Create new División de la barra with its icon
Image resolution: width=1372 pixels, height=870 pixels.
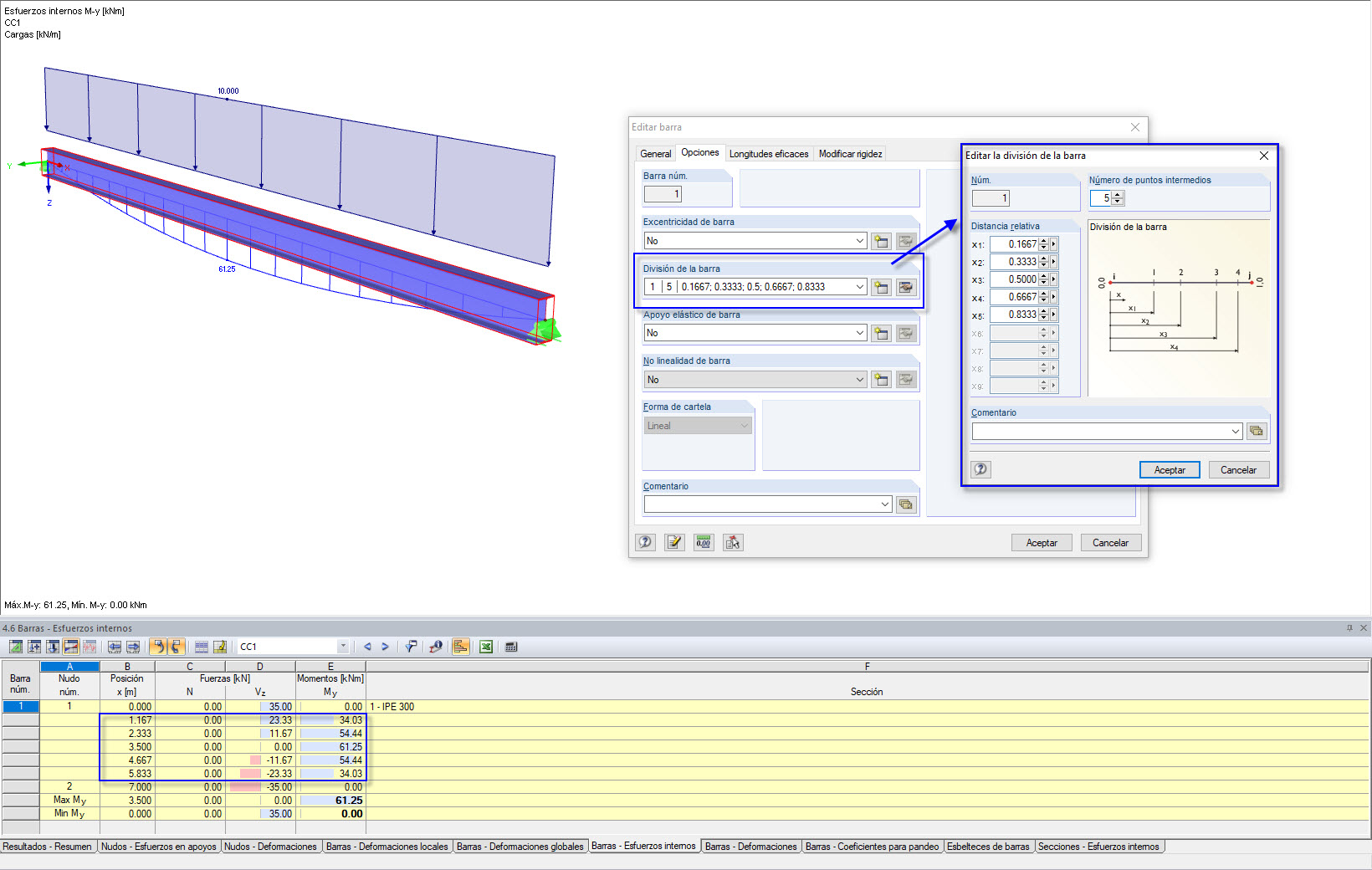pyautogui.click(x=881, y=287)
